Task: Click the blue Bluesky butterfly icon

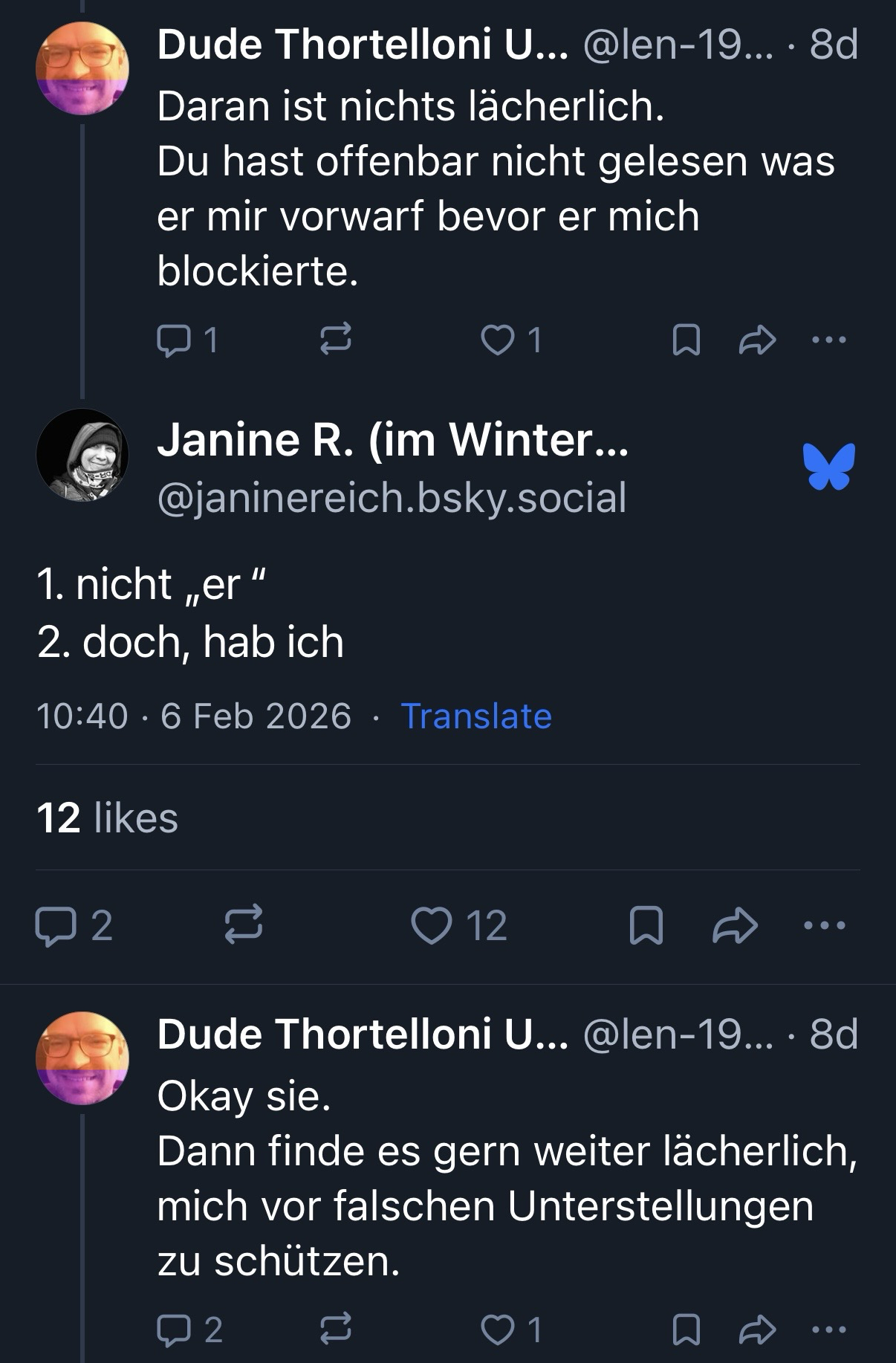Action: 828,467
